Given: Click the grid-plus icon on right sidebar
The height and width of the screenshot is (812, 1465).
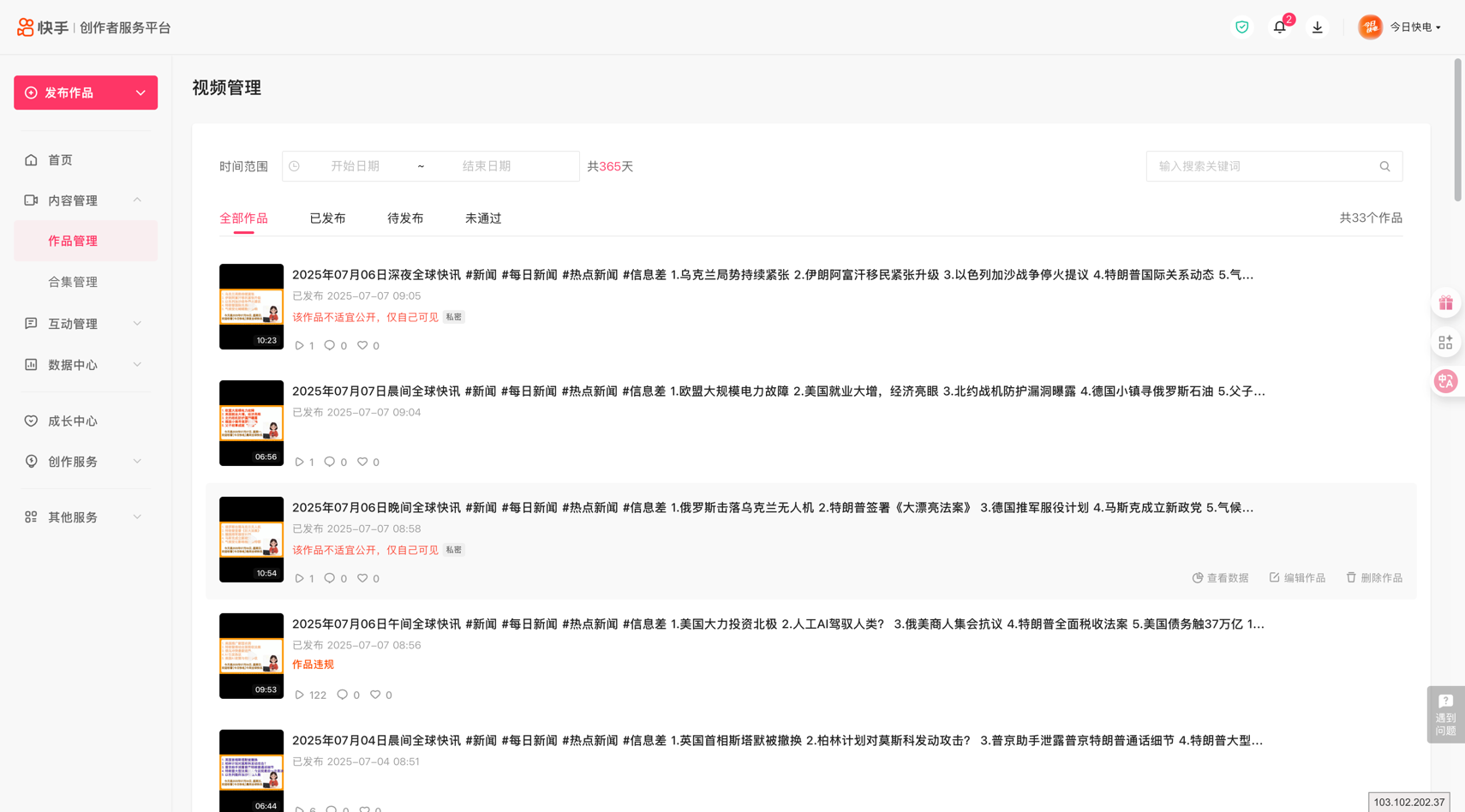Looking at the screenshot, I should [x=1445, y=343].
